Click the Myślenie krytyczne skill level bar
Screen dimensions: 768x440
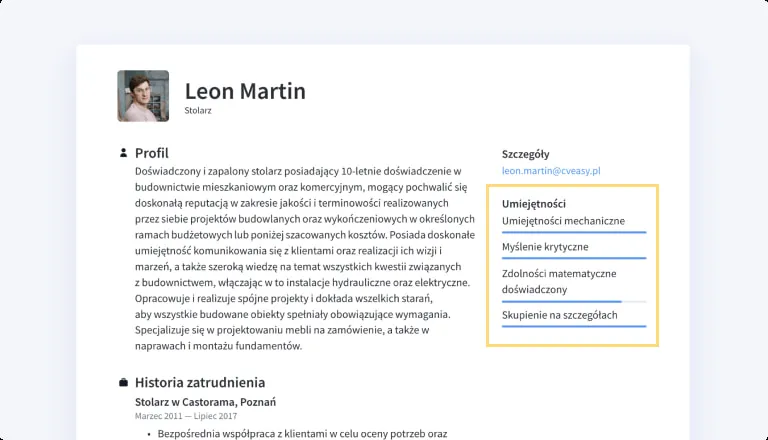pyautogui.click(x=574, y=258)
